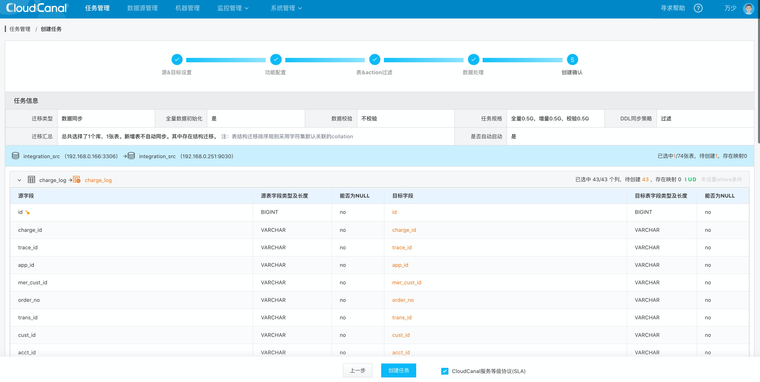The height and width of the screenshot is (382, 760).
Task: Click the target field trace_id
Action: (402, 248)
